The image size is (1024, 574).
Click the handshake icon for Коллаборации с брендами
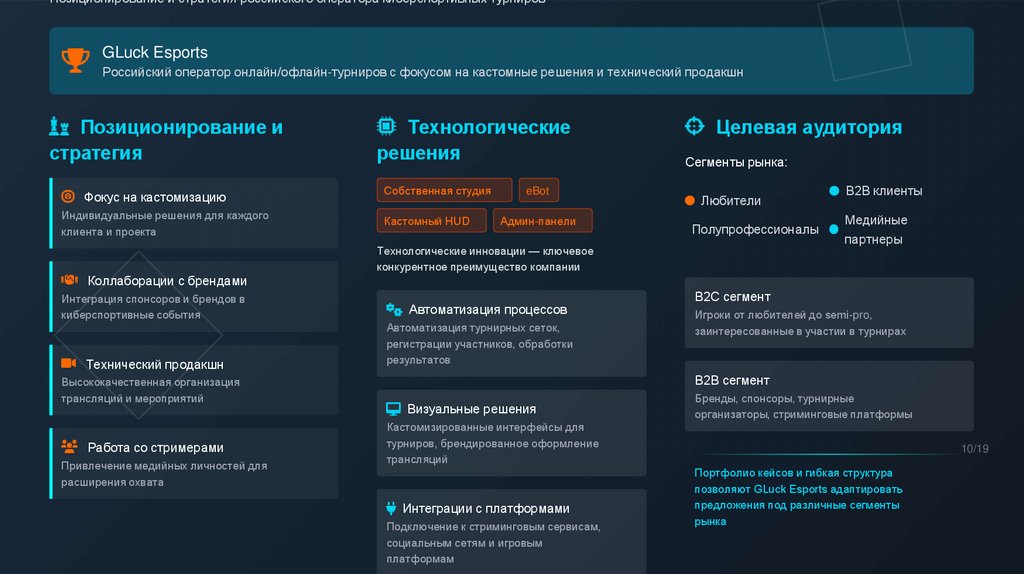69,280
